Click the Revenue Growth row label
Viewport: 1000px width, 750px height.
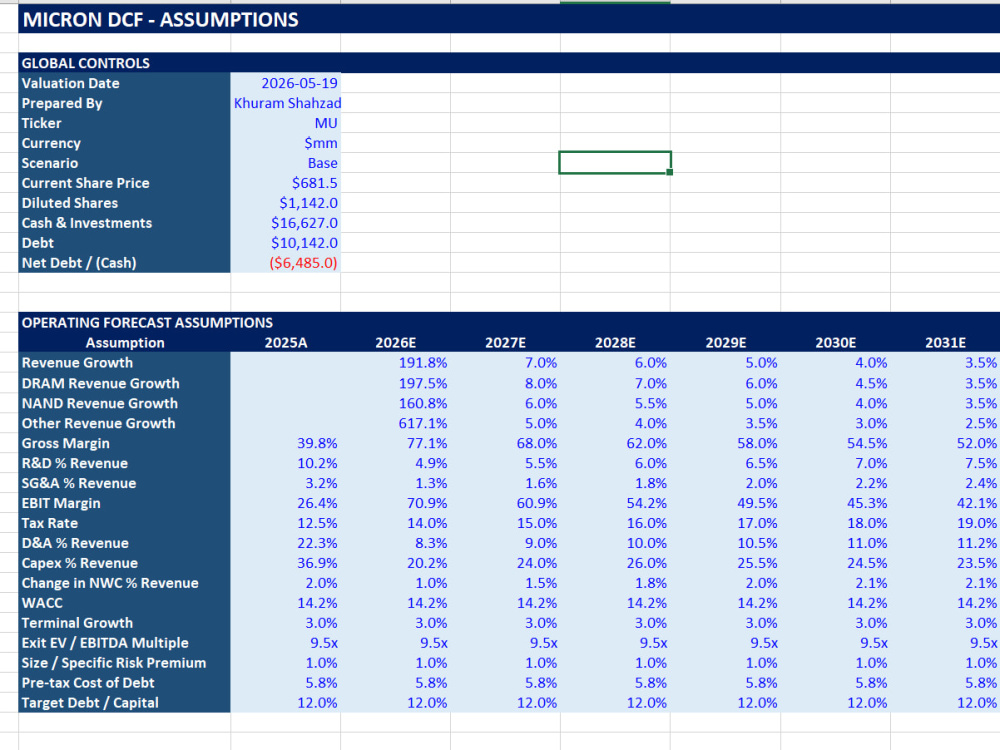[x=77, y=363]
